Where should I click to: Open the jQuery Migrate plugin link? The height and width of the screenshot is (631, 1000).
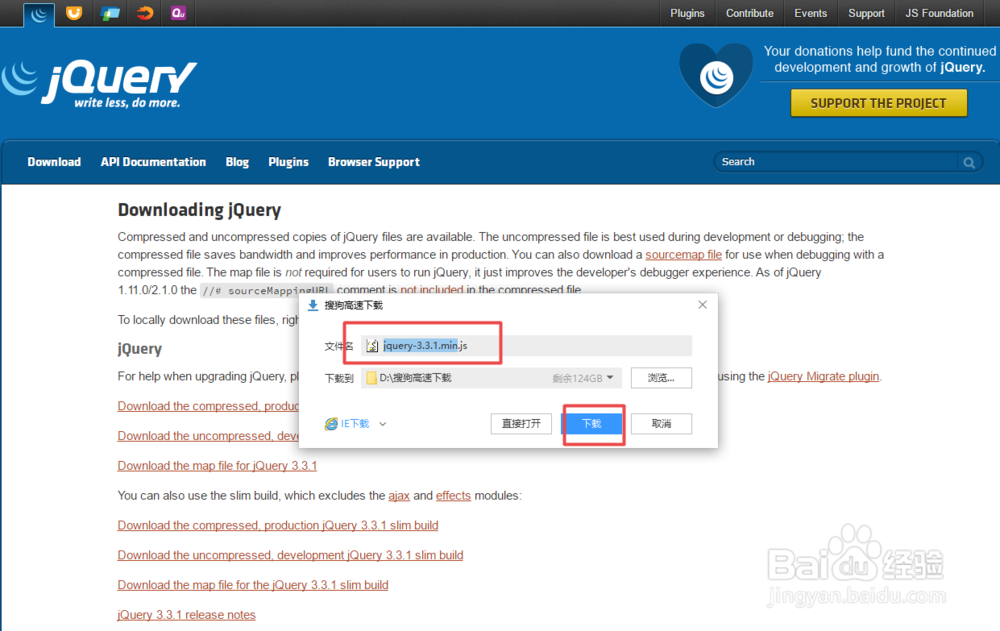[x=823, y=376]
